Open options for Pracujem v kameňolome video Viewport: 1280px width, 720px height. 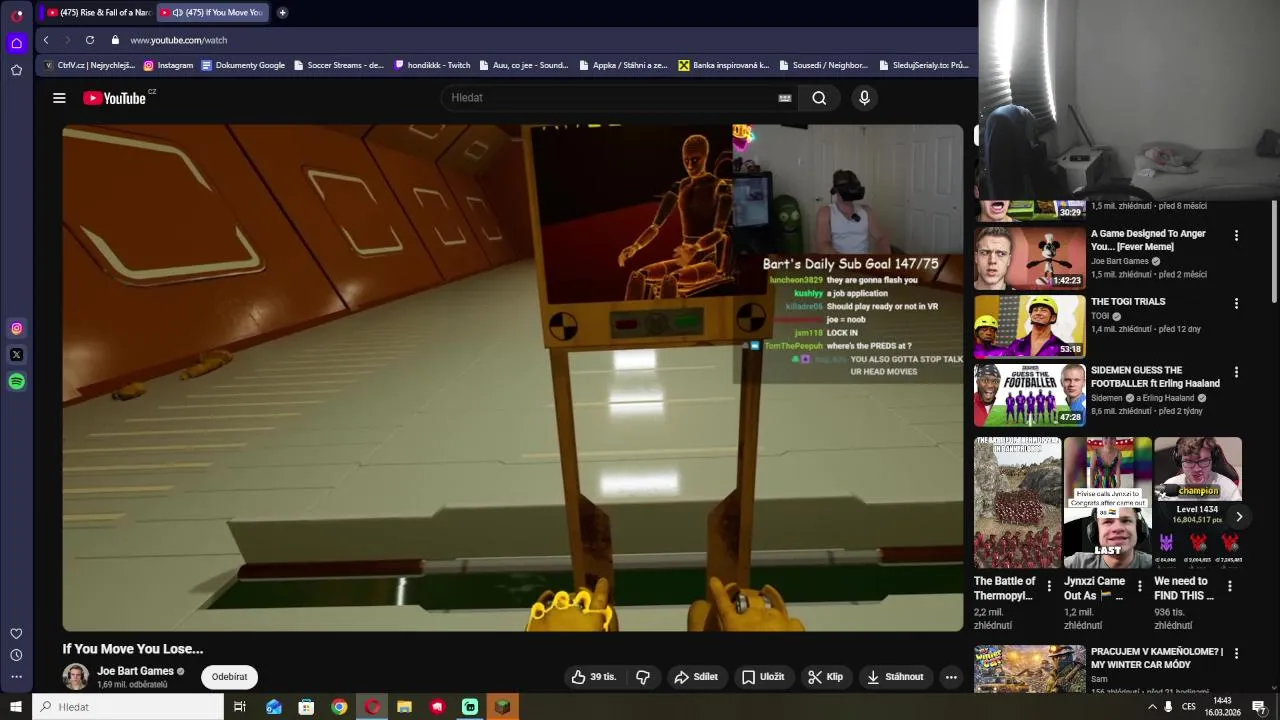pyautogui.click(x=1236, y=653)
